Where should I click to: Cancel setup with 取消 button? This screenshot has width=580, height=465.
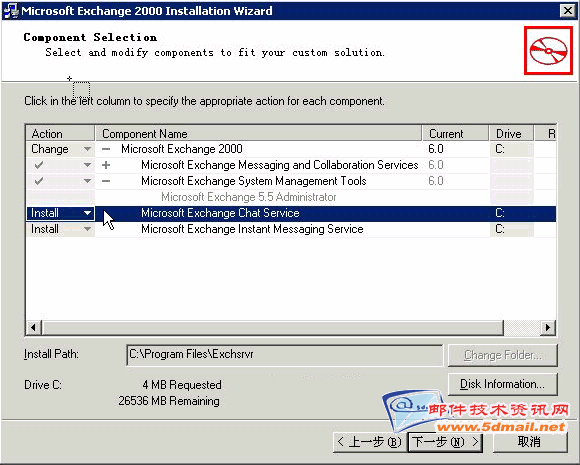pos(530,442)
